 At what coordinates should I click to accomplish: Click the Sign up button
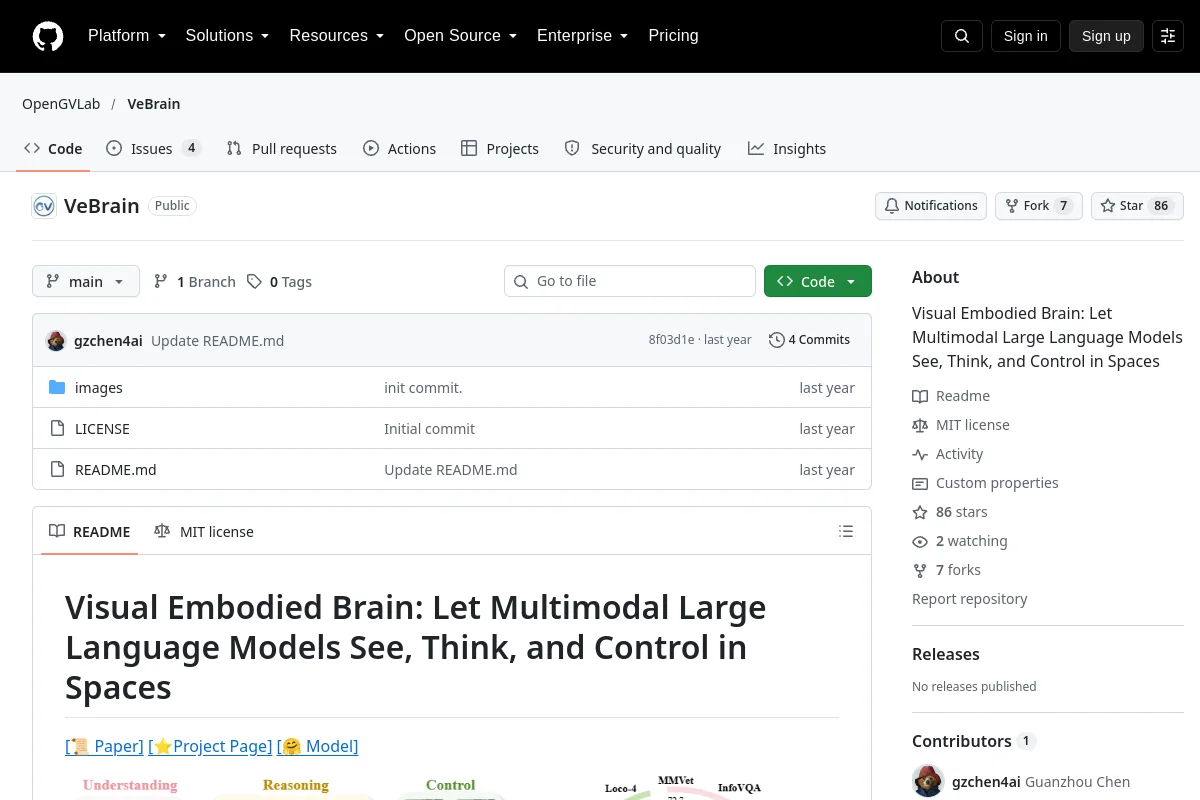(1106, 36)
